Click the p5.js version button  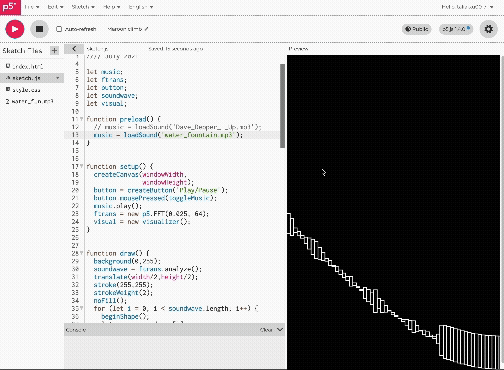point(456,29)
